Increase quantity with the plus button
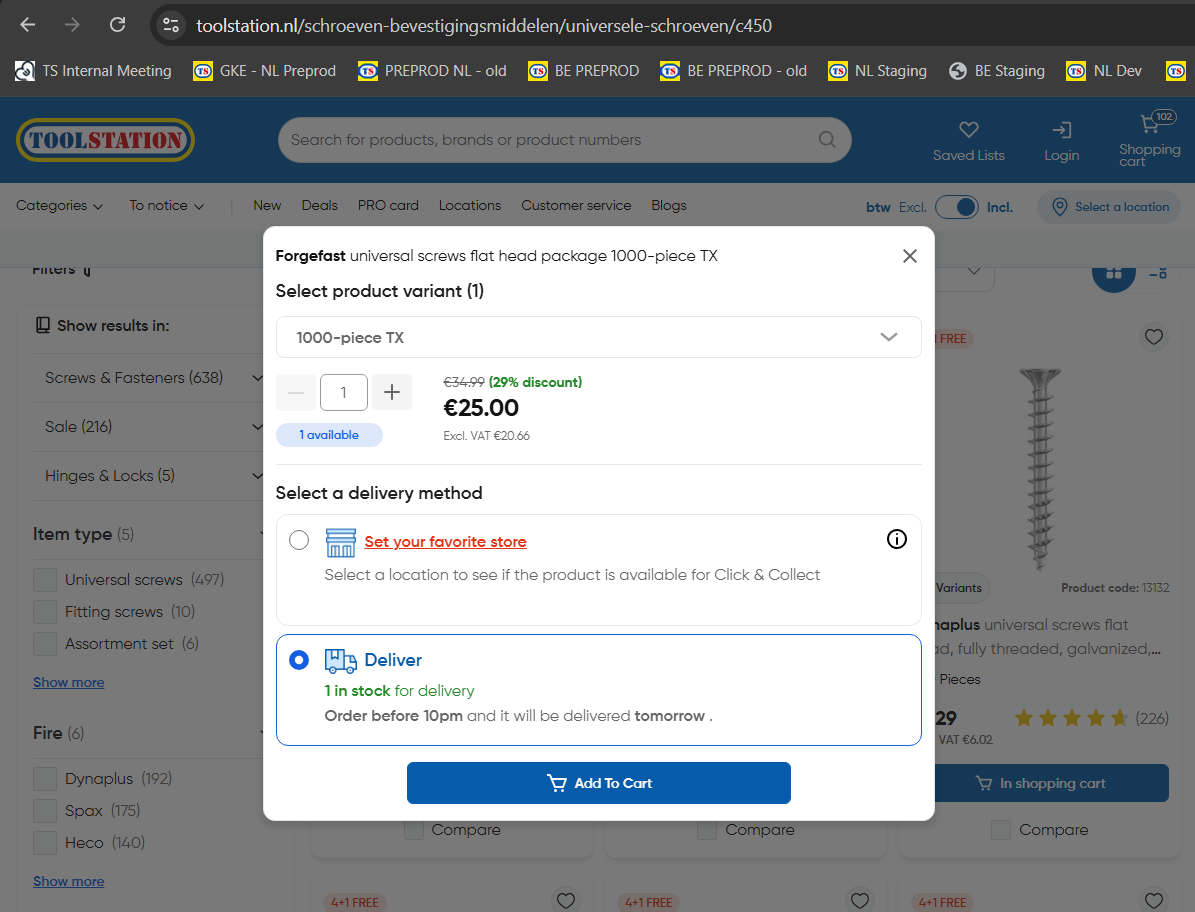Screen dimensions: 1195x912 [x=392, y=392]
